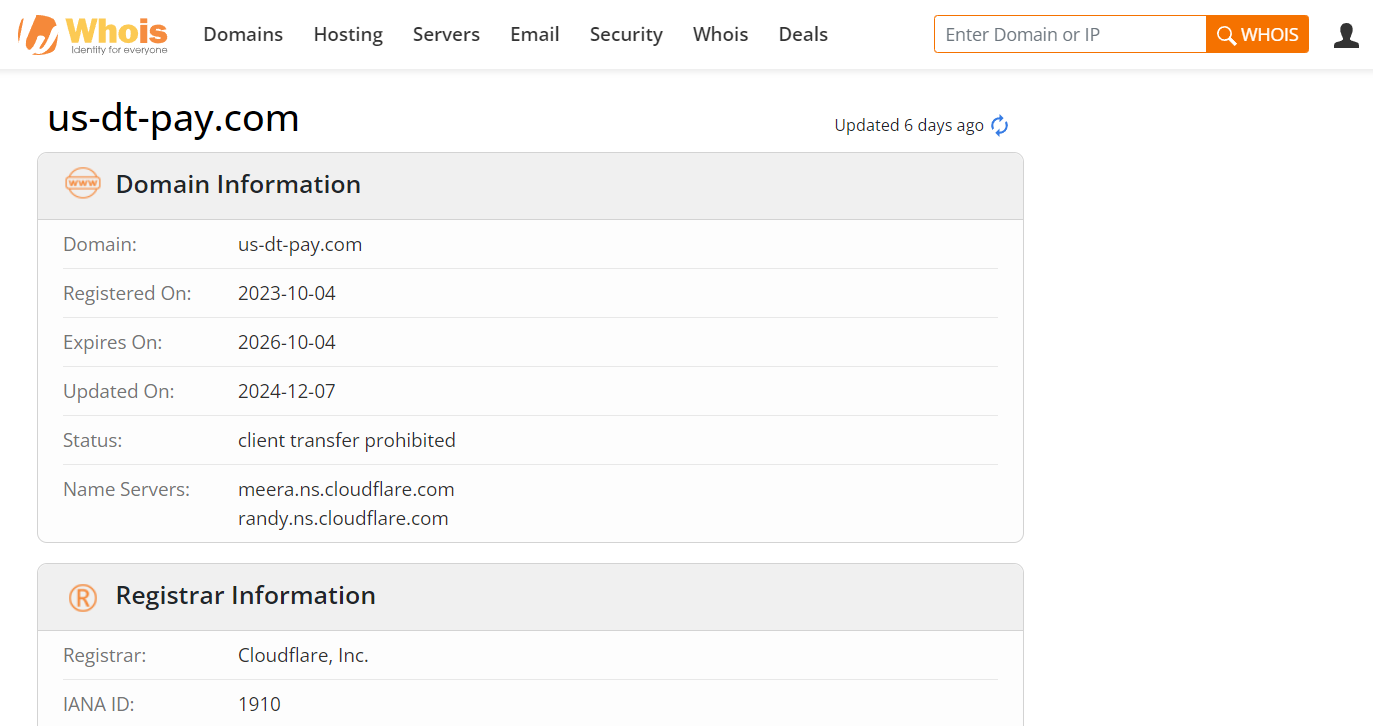
Task: Click the Name Servers label
Action: [x=126, y=489]
